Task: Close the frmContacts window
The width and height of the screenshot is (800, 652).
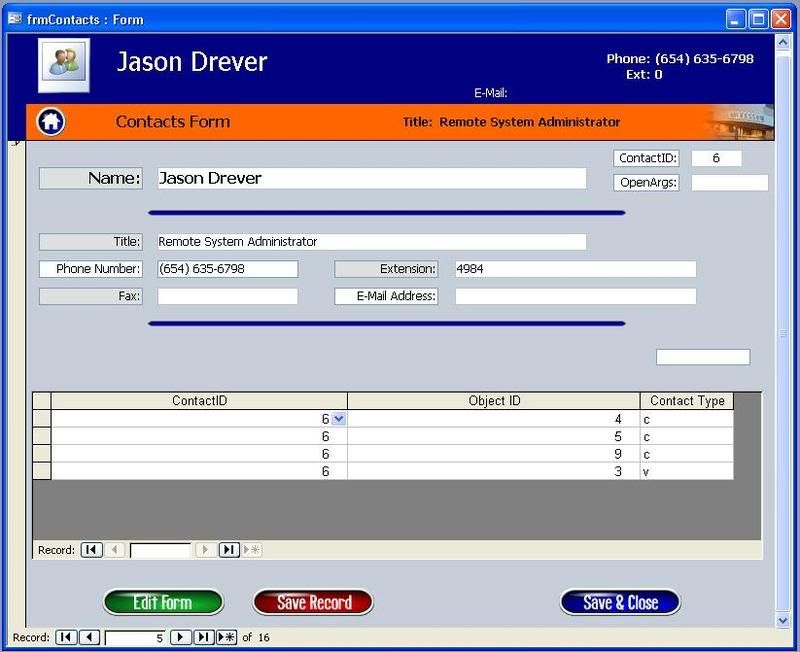Action: (781, 19)
